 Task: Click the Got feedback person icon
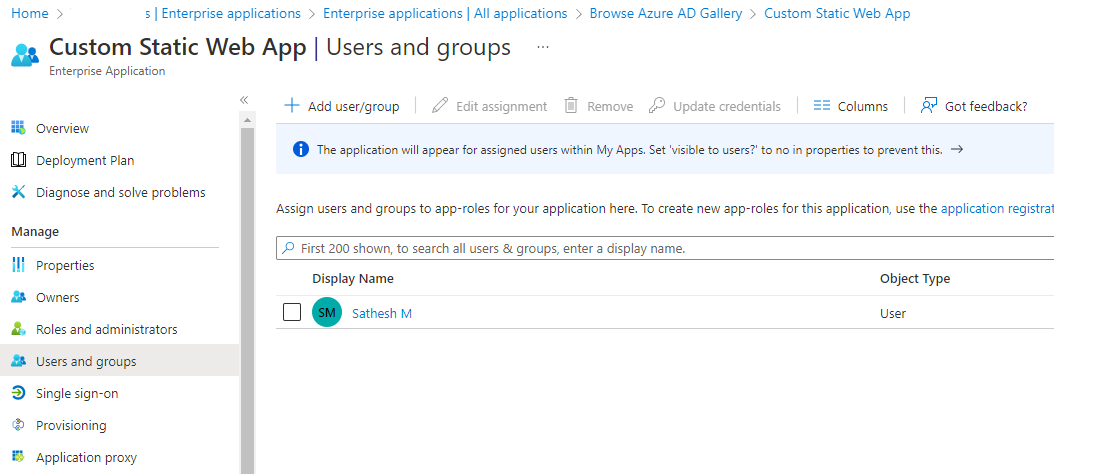[929, 105]
